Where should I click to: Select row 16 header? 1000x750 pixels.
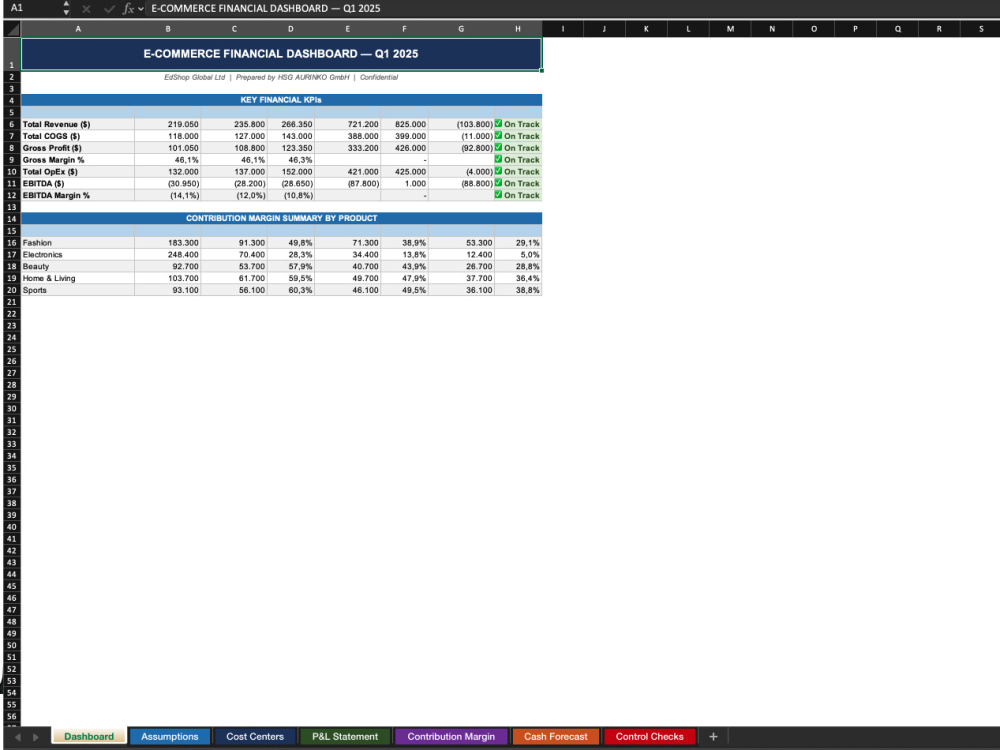pyautogui.click(x=11, y=243)
